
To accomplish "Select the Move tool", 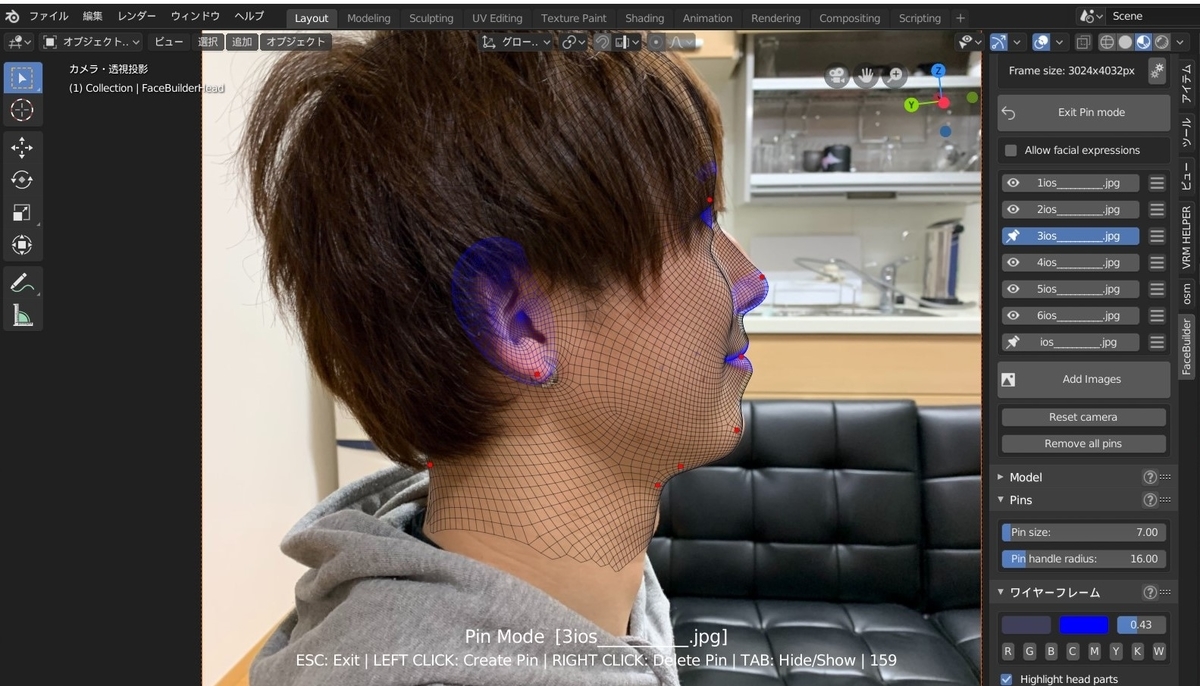I will tap(22, 147).
